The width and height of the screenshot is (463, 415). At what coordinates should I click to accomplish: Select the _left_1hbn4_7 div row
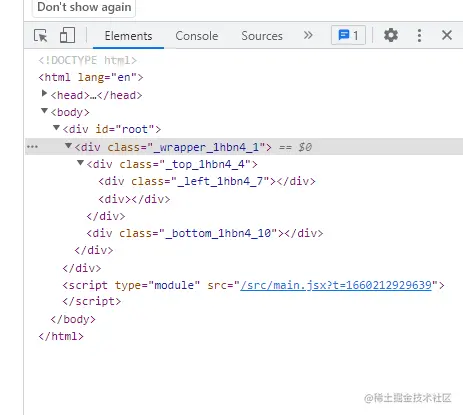click(x=207, y=181)
